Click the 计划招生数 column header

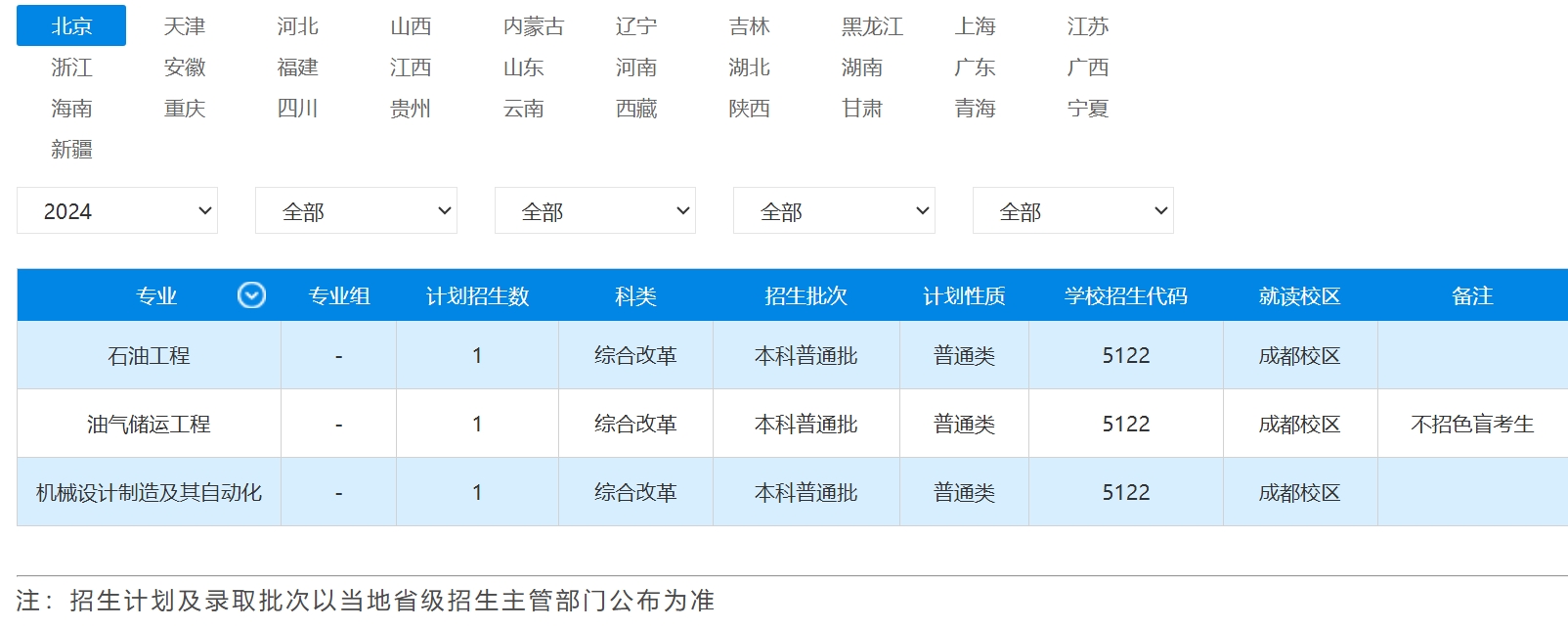[x=477, y=295]
